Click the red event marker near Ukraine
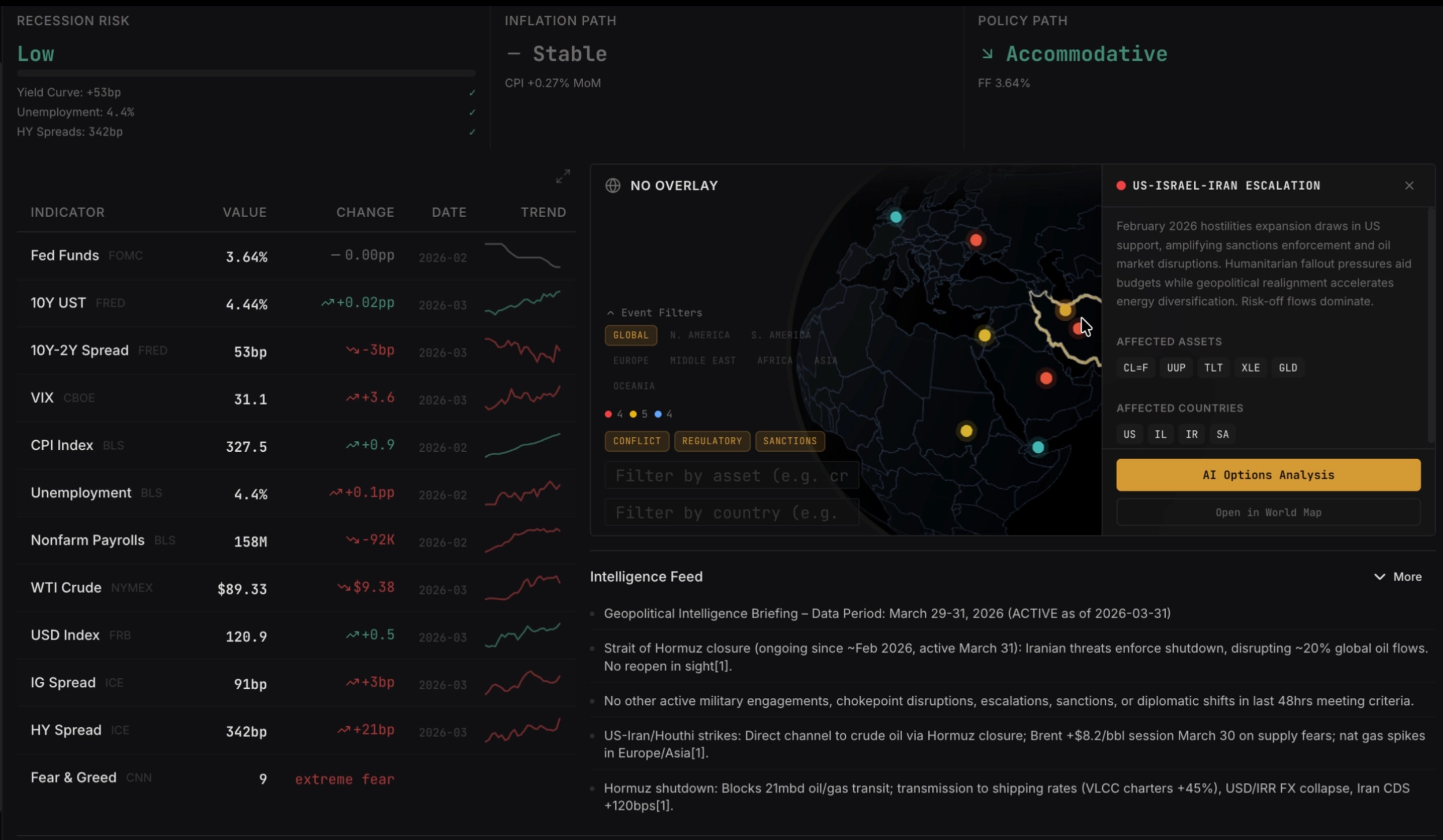Image resolution: width=1443 pixels, height=840 pixels. point(976,240)
